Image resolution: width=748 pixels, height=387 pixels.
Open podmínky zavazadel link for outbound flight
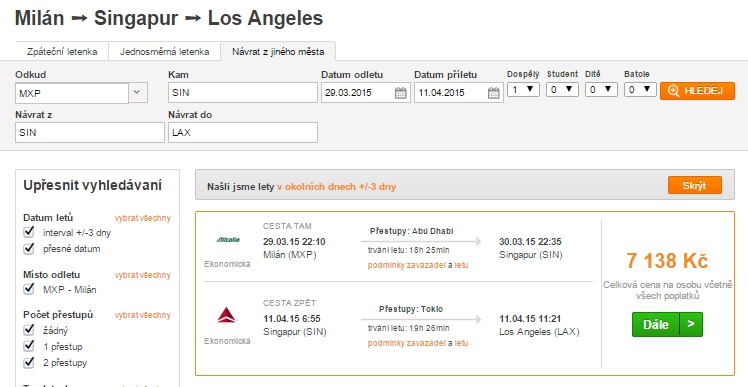pyautogui.click(x=406, y=265)
